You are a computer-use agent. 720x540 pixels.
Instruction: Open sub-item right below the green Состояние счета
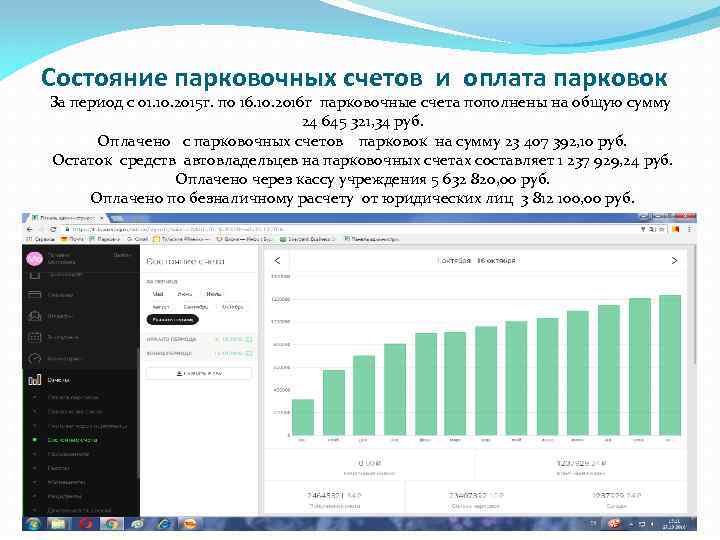point(68,454)
